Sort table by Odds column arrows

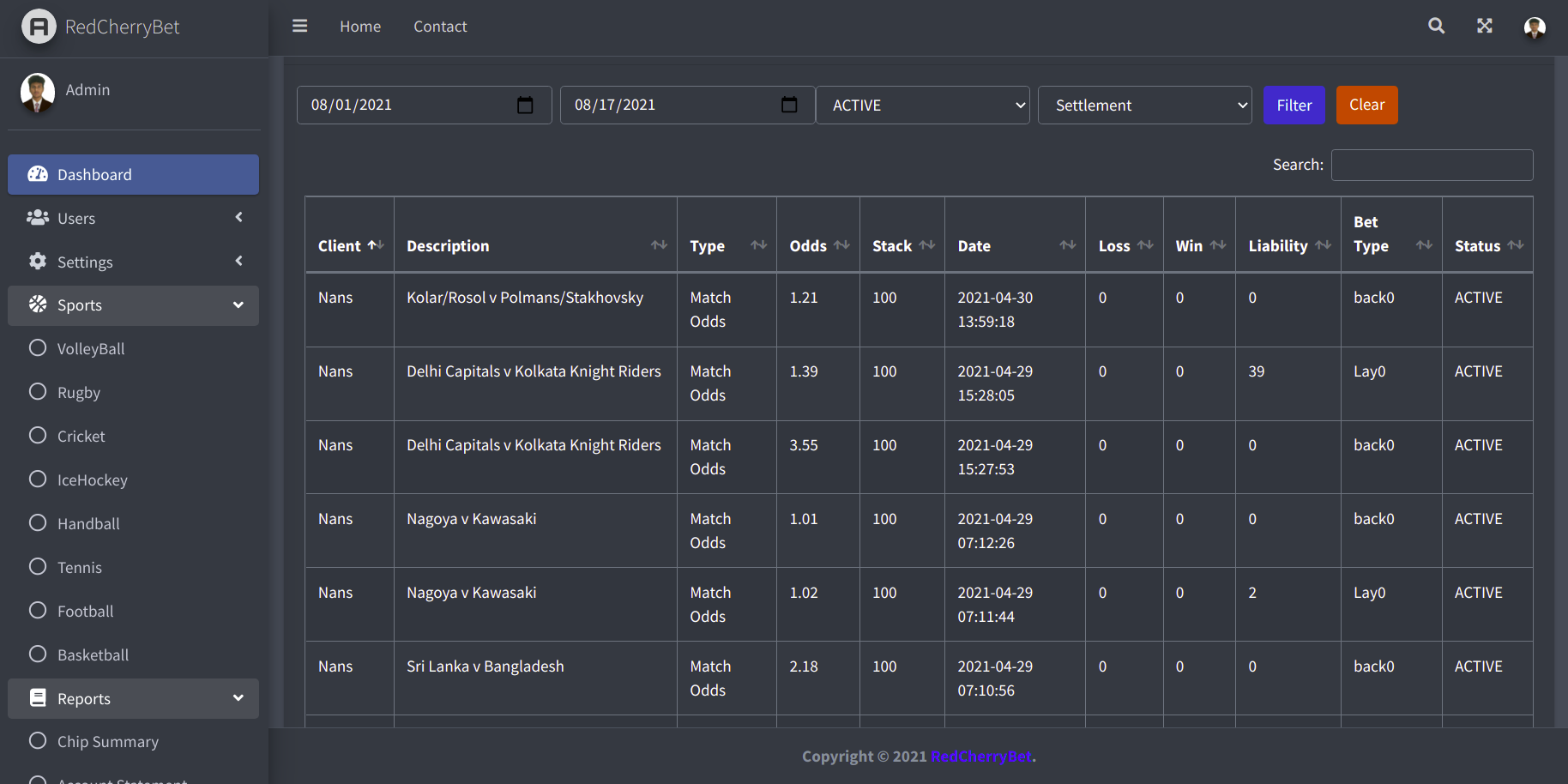tap(841, 245)
